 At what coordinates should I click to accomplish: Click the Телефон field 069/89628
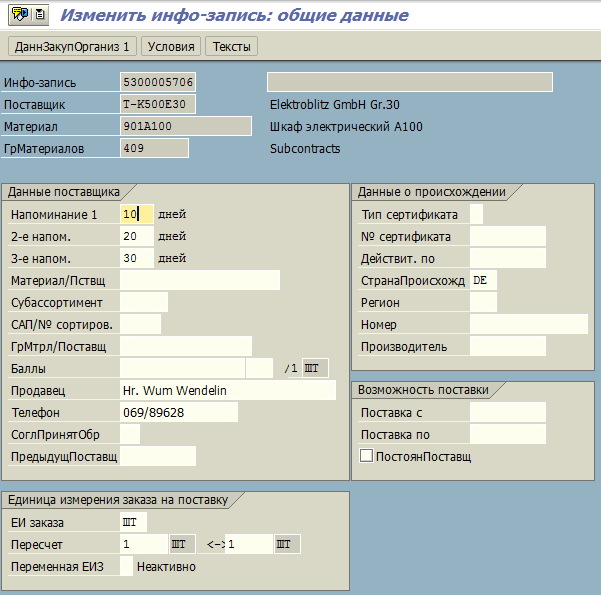[x=178, y=412]
